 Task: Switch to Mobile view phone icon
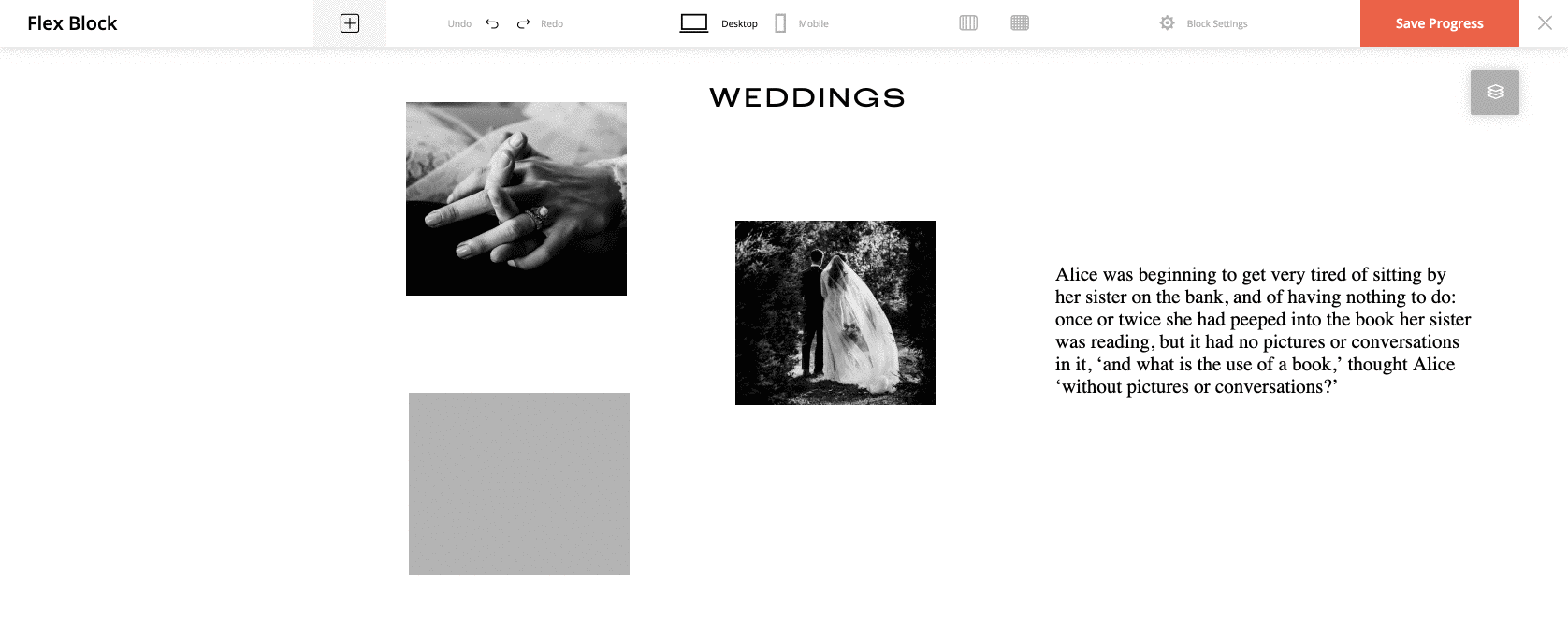tap(780, 23)
